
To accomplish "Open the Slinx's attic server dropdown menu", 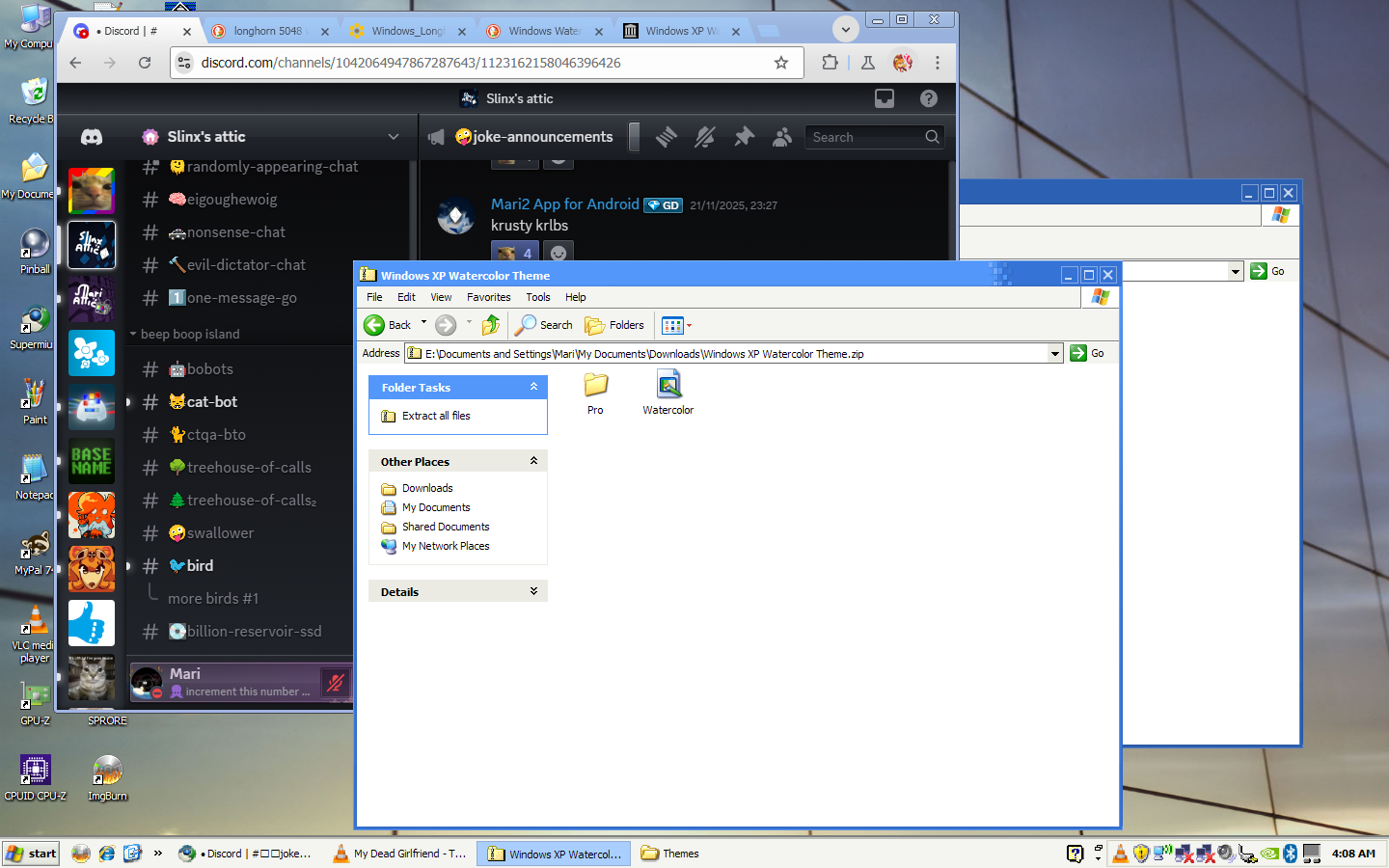I will (393, 137).
